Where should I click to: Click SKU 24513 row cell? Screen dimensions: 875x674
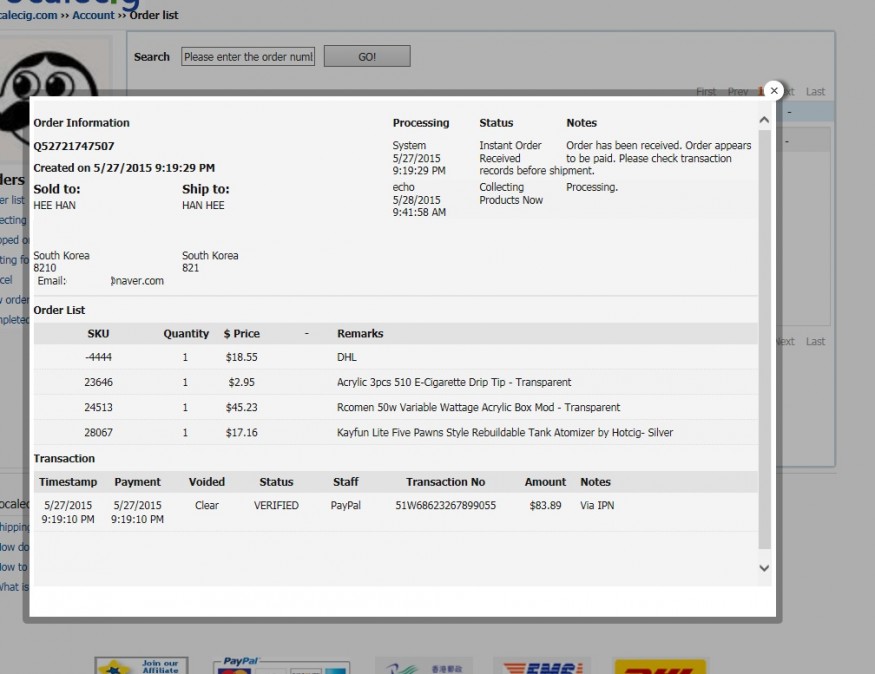(x=98, y=407)
